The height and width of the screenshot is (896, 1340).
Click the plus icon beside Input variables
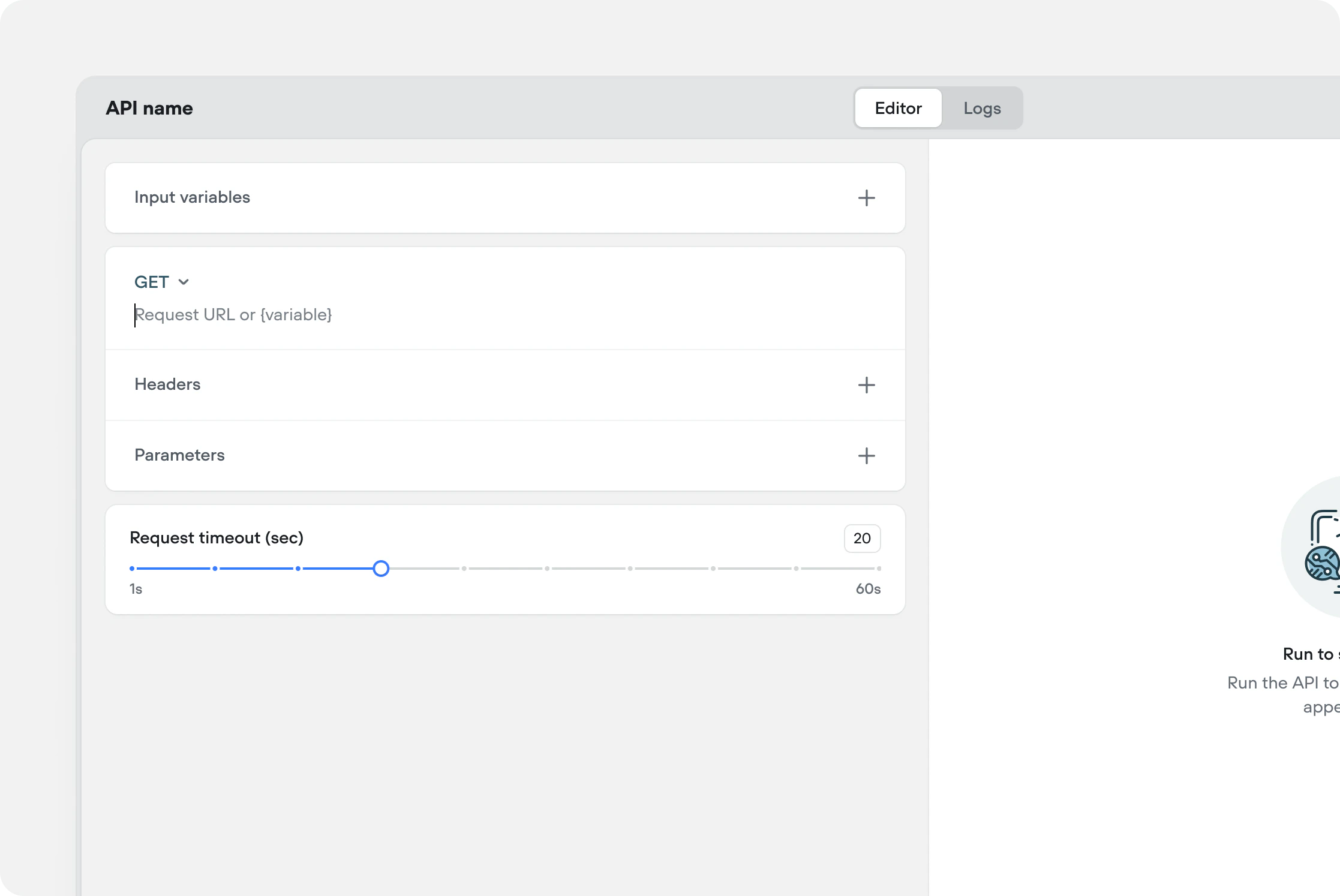tap(866, 198)
